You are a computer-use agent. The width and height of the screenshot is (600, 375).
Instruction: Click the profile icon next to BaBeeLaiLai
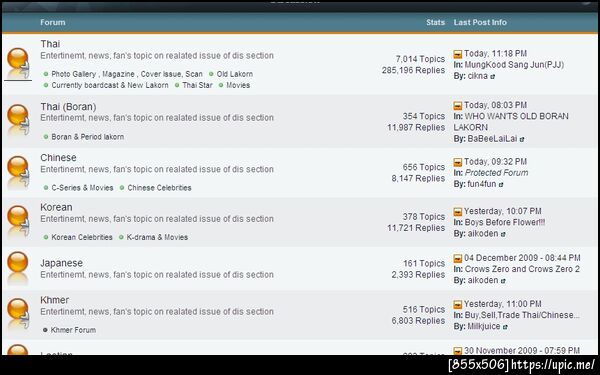point(522,139)
